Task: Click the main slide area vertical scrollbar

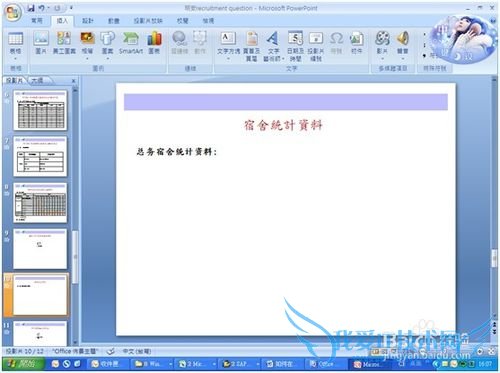Action: 494,258
